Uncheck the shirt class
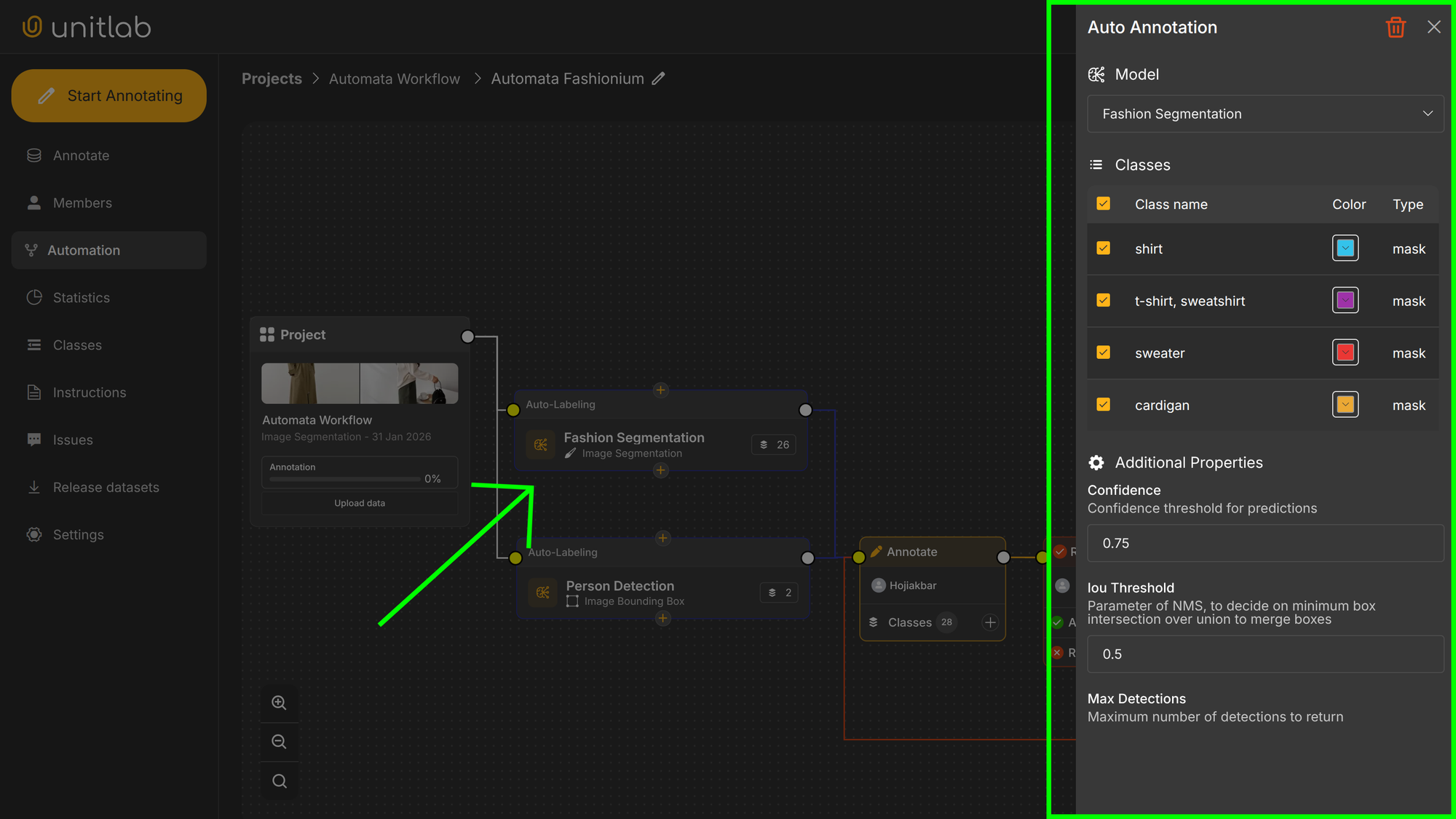 tap(1103, 248)
